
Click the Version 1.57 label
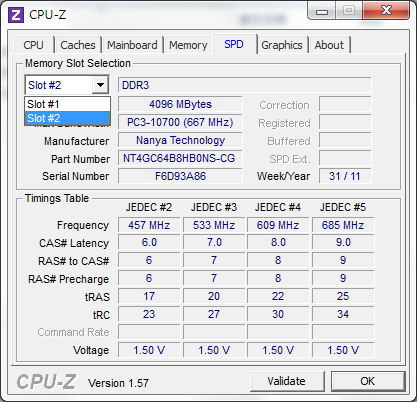point(118,383)
